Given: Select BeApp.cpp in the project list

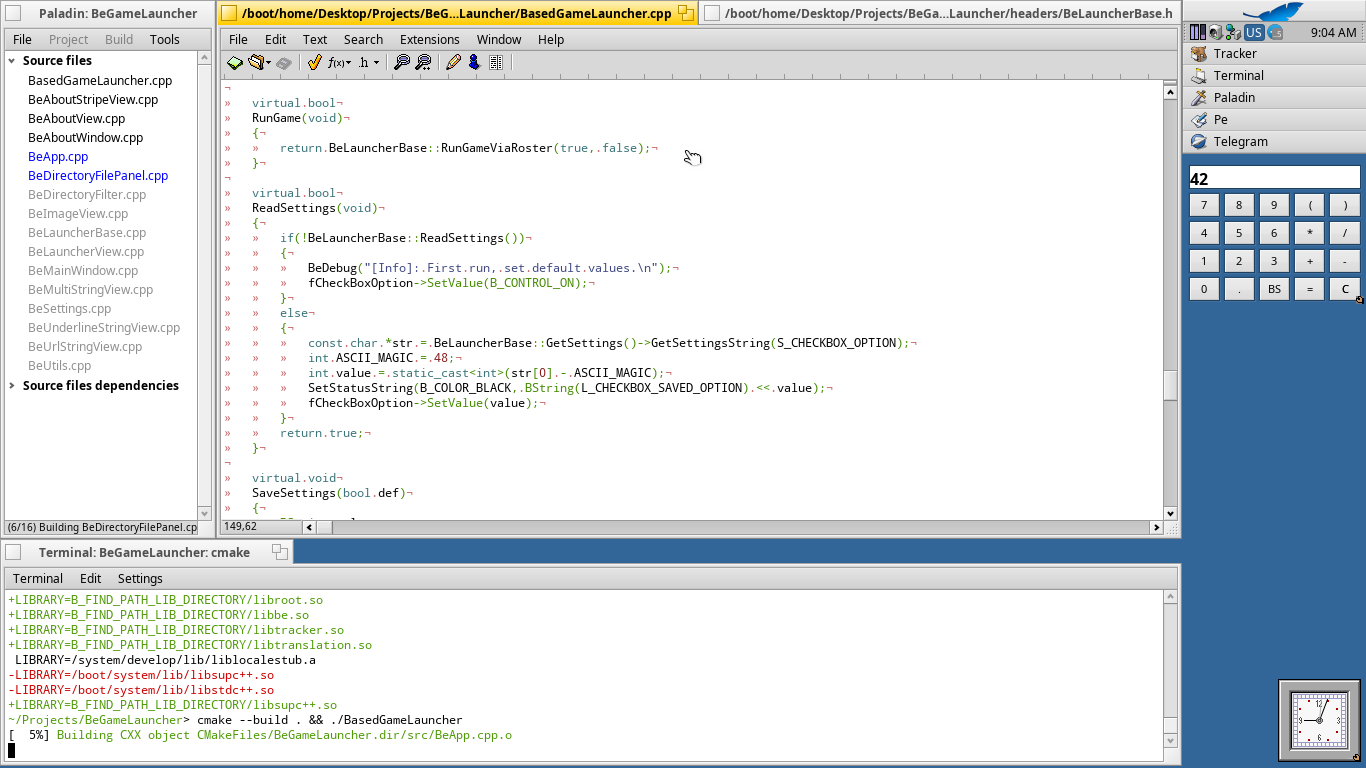Looking at the screenshot, I should click(x=58, y=157).
